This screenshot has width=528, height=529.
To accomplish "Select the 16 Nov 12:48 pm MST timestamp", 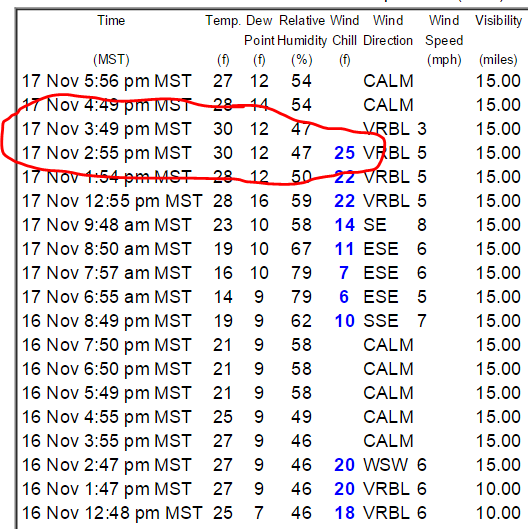I will [x=112, y=513].
